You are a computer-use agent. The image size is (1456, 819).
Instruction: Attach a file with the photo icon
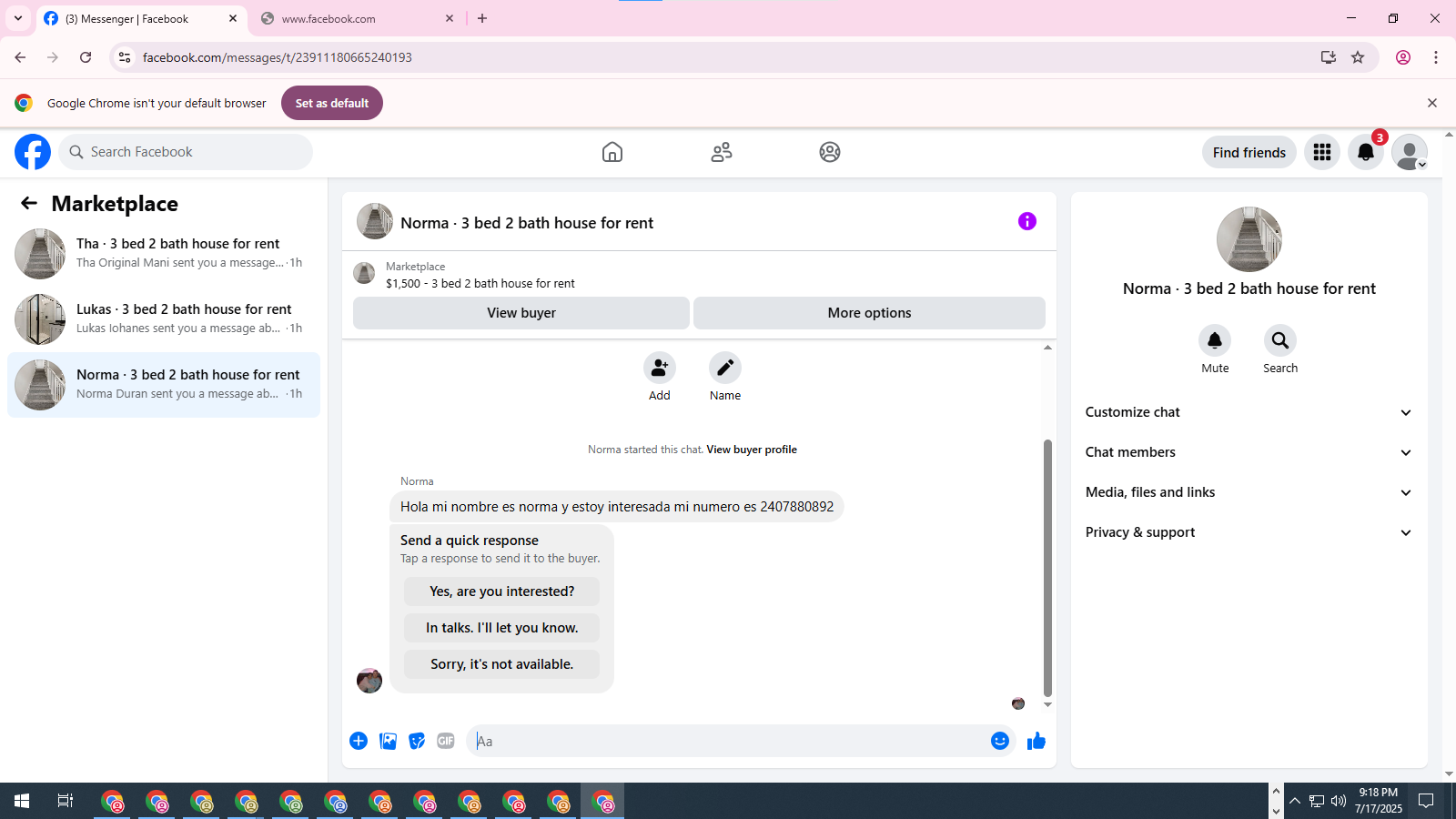click(389, 741)
